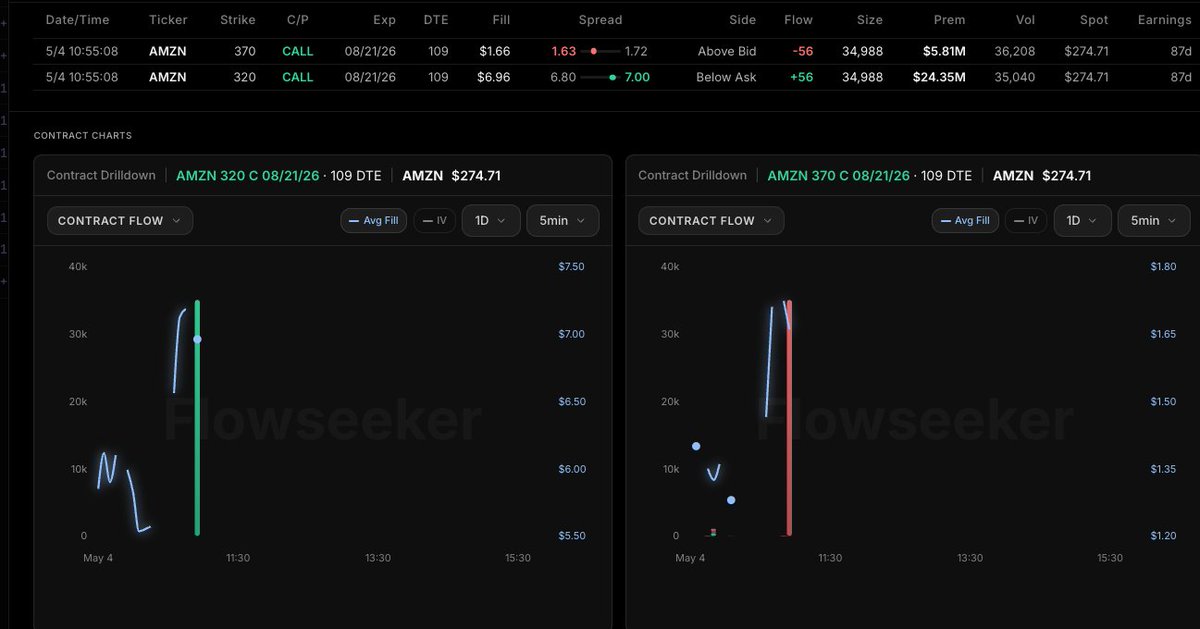Click the spread indicator between 1.63 and 1.72
Viewport: 1200px width, 629px height.
600,51
